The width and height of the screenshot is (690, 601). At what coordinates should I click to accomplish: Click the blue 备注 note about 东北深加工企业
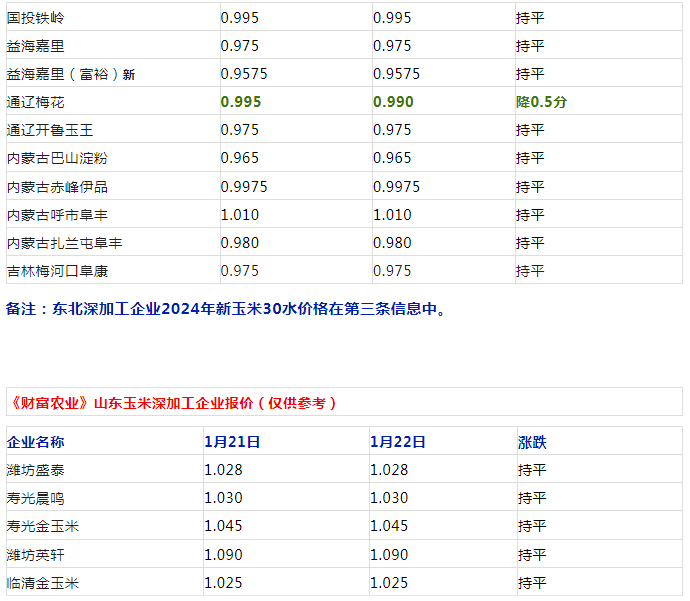226,309
